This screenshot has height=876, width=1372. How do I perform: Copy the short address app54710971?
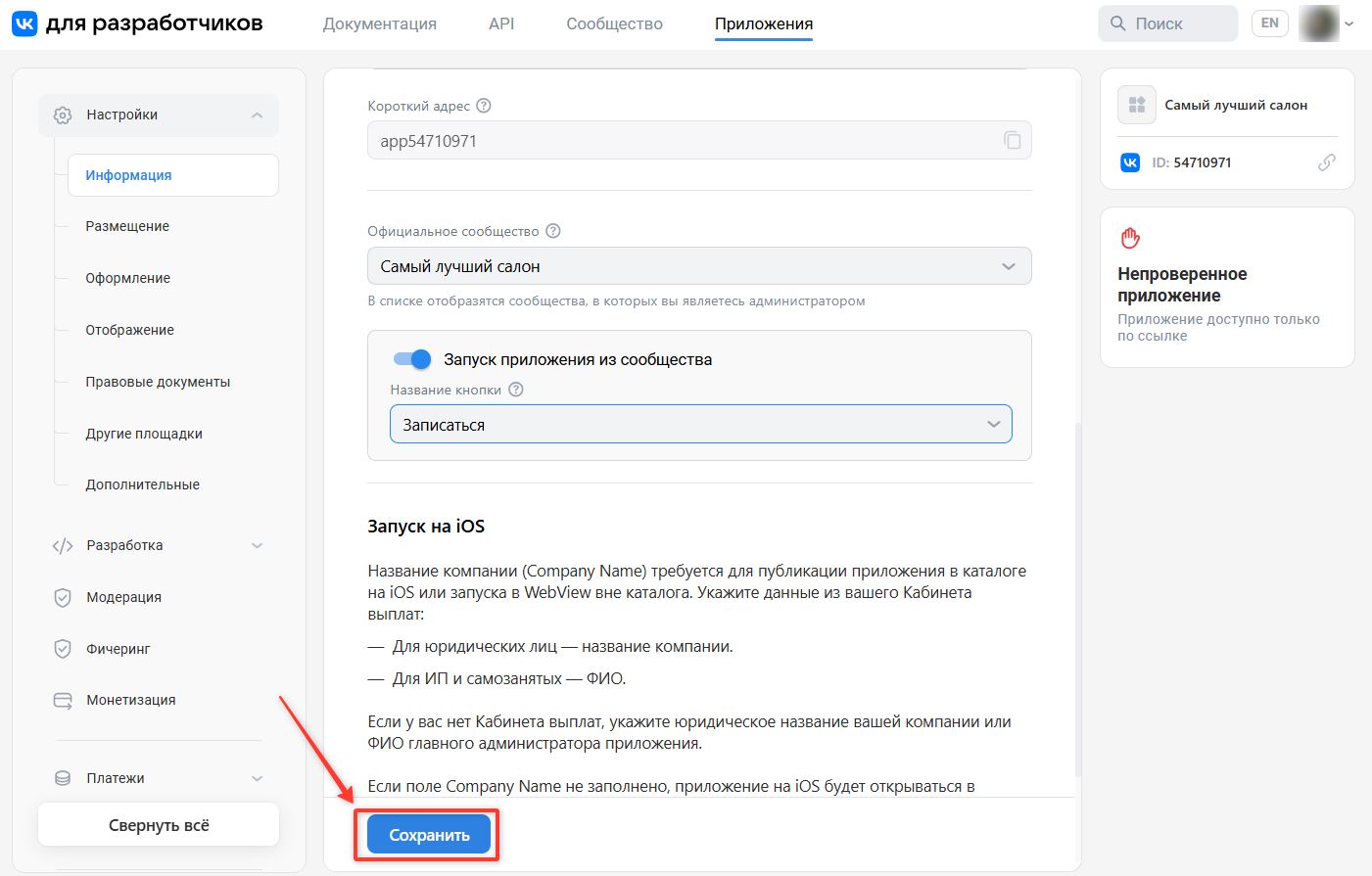coord(1012,141)
